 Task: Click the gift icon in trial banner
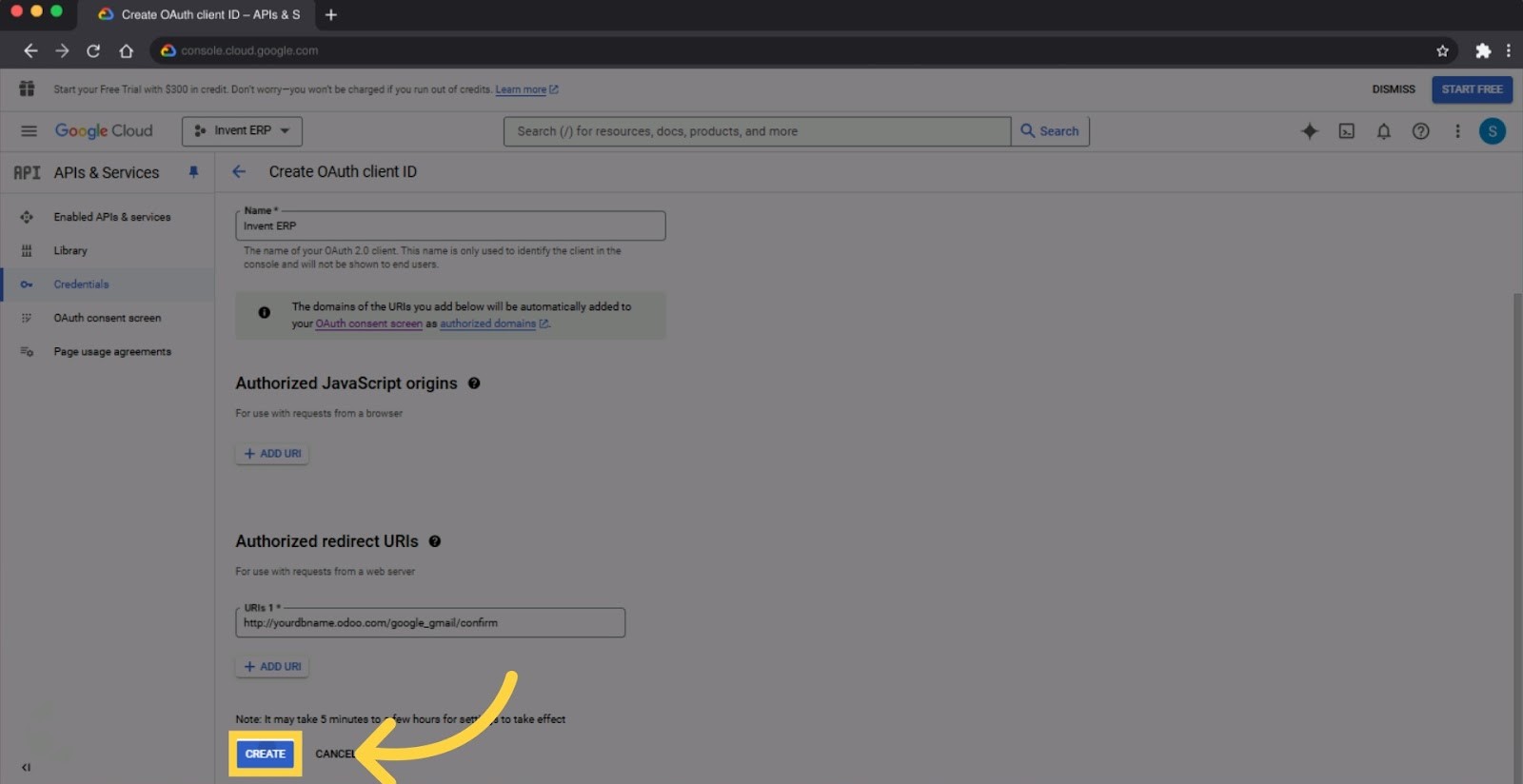27,88
